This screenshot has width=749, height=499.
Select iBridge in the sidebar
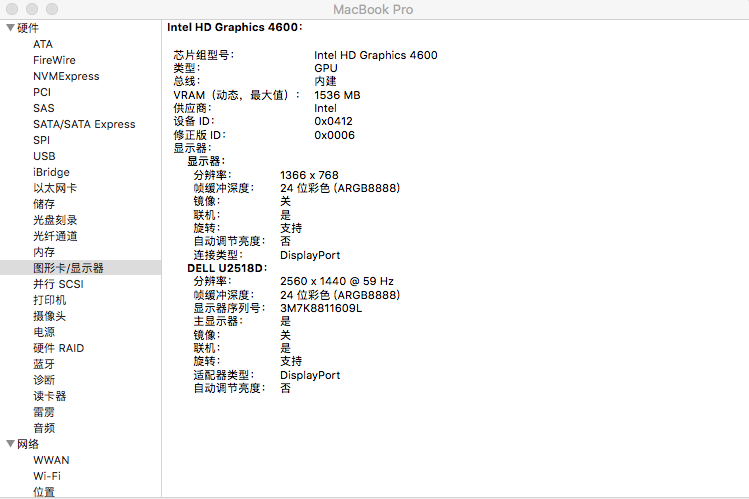[x=51, y=172]
